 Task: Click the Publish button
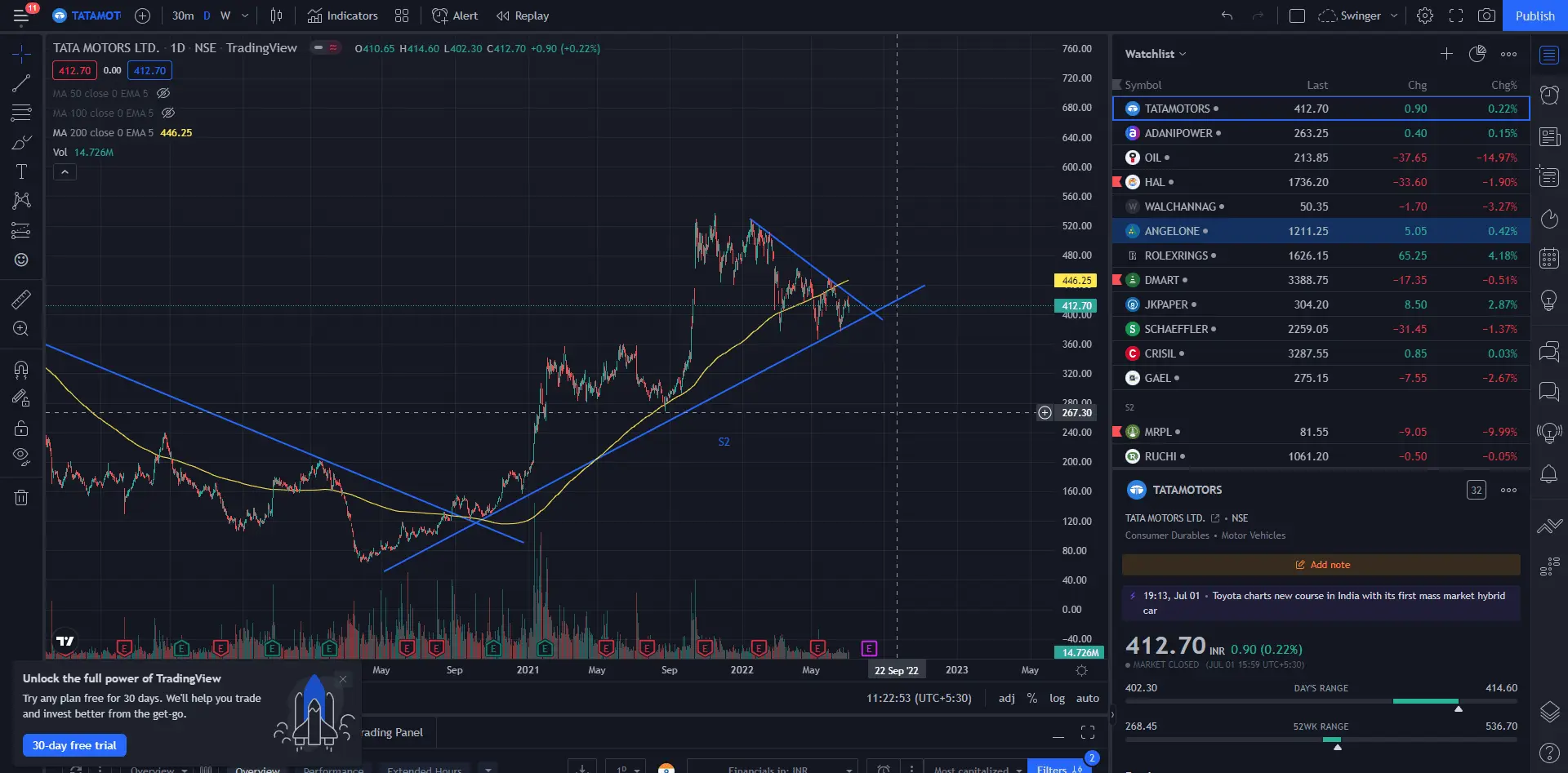click(1535, 16)
